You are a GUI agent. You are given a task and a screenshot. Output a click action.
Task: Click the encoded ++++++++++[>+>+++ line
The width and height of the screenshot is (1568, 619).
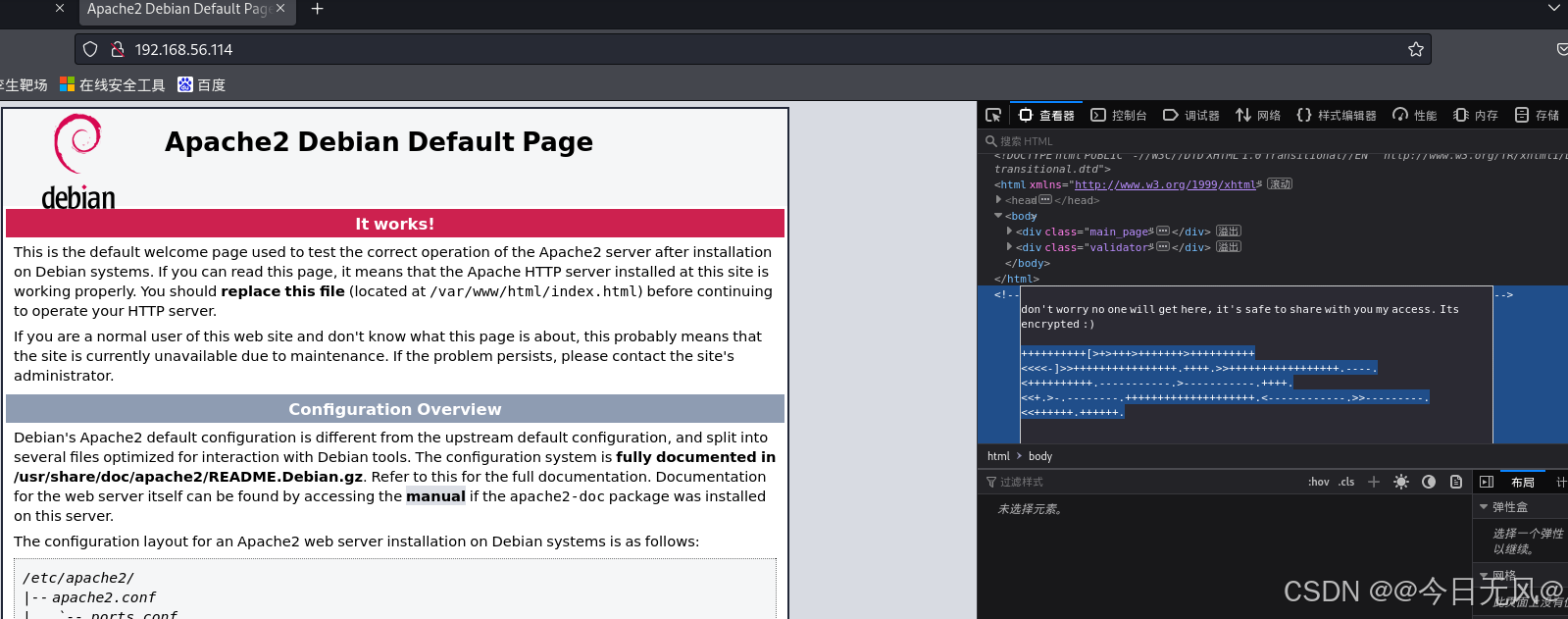[1138, 353]
